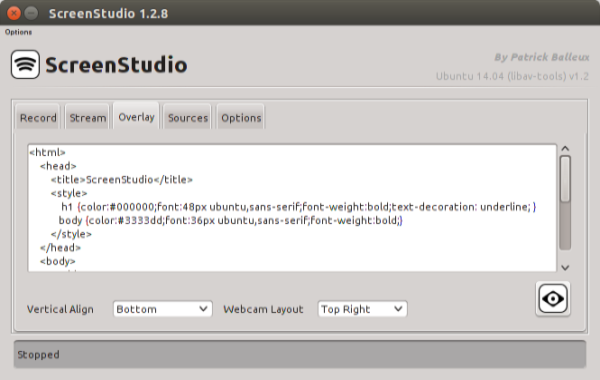The image size is (600, 380).
Task: Click the body style line in editor
Action: click(x=230, y=220)
